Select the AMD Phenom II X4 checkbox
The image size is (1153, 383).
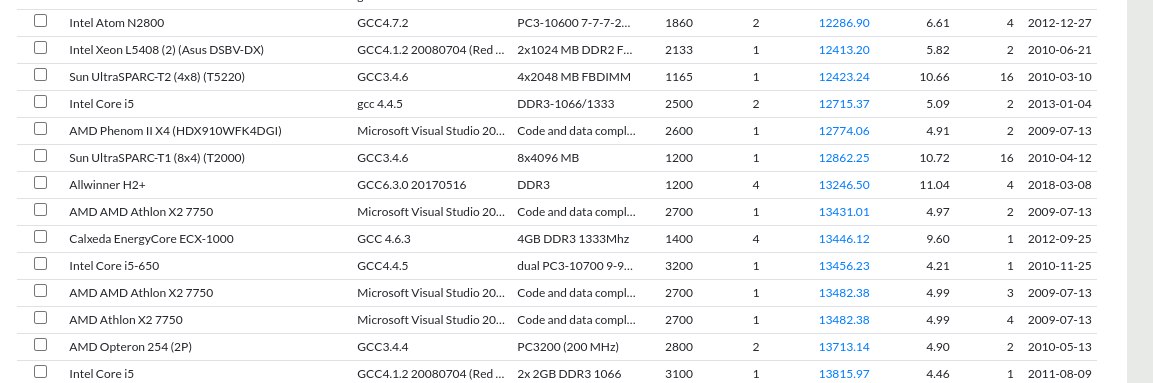tap(40, 129)
